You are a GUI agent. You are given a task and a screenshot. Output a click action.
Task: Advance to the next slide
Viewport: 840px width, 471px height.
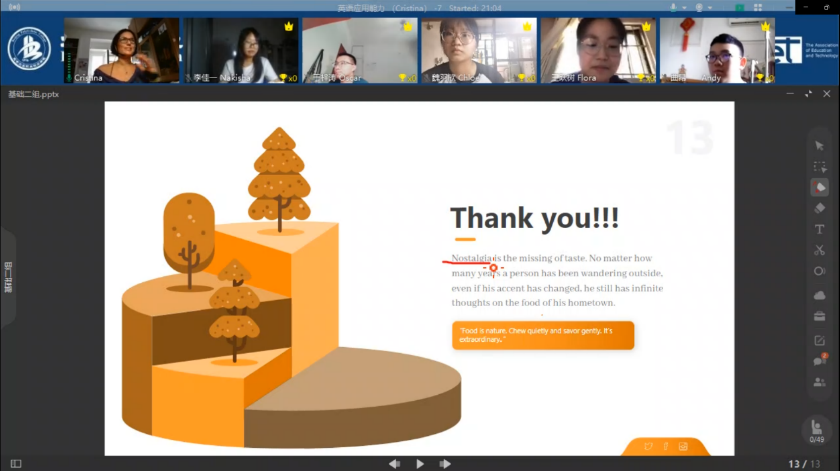pyautogui.click(x=445, y=464)
